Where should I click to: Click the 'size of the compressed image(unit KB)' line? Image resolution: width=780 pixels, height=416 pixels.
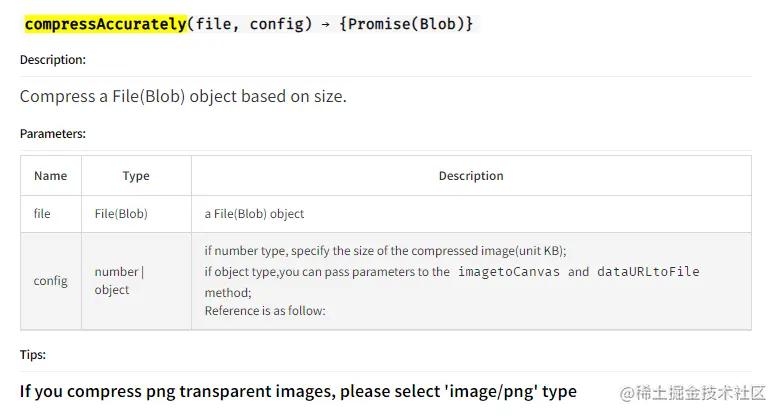386,250
